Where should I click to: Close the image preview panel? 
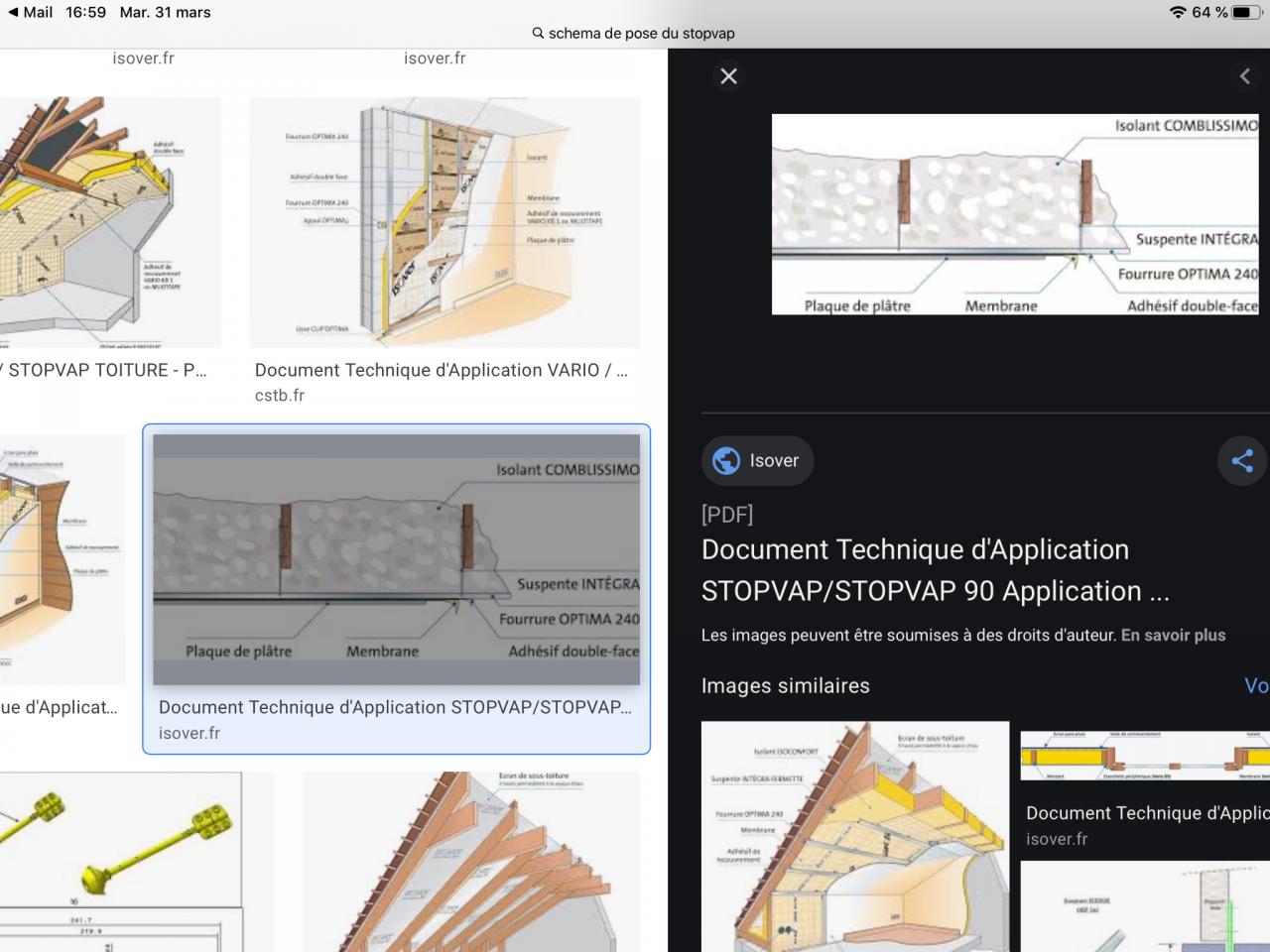(x=728, y=76)
